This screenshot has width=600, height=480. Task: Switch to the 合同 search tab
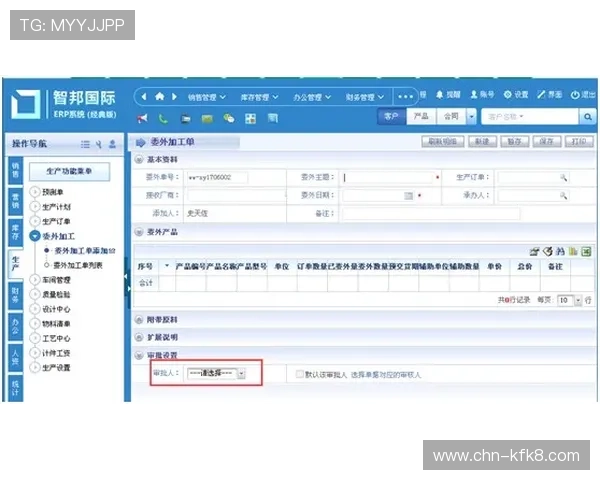pyautogui.click(x=451, y=116)
